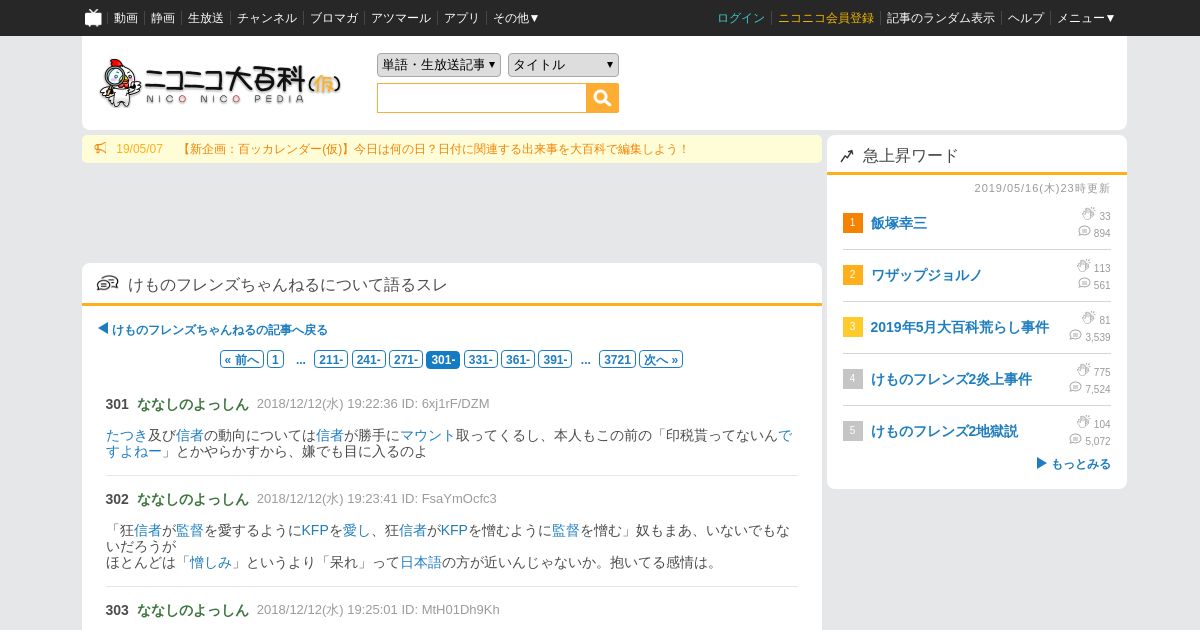The height and width of the screenshot is (630, 1200).
Task: Click rank 3 yellow badge
Action: 853,327
